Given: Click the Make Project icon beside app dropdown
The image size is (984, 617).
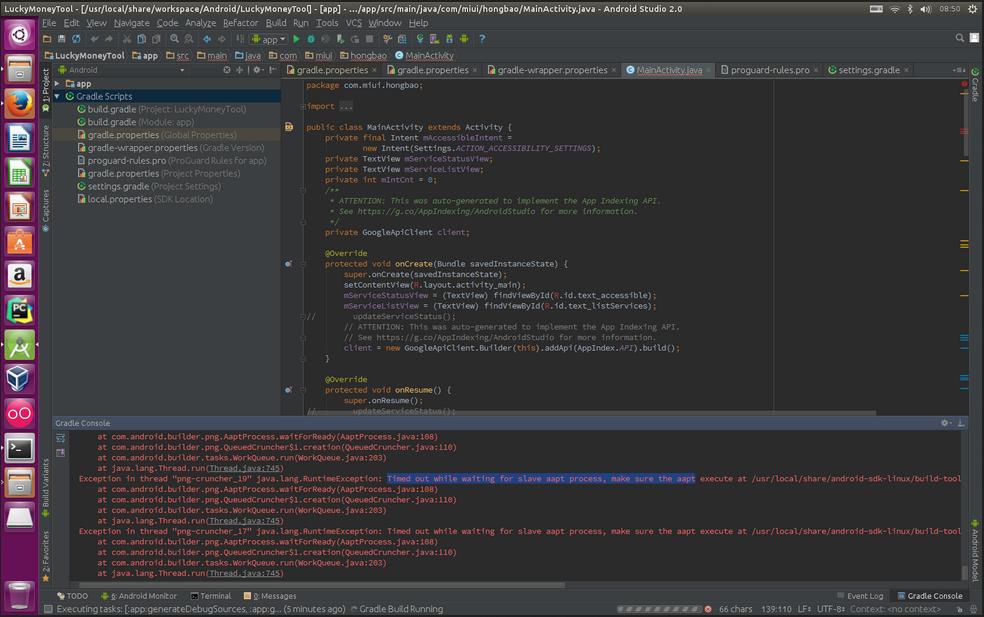Looking at the screenshot, I should 240,39.
